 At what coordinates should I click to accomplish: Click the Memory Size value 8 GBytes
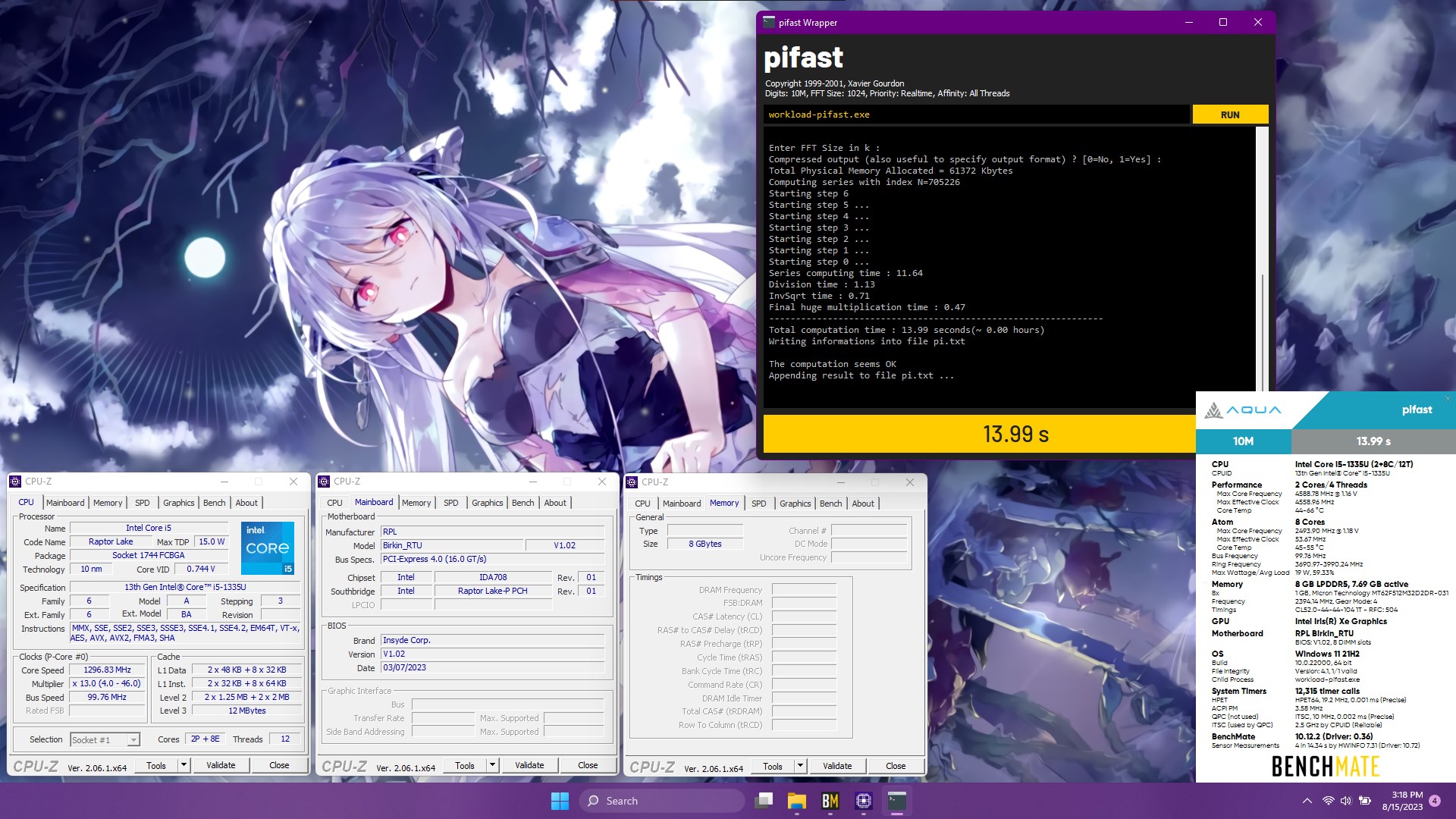(x=705, y=544)
